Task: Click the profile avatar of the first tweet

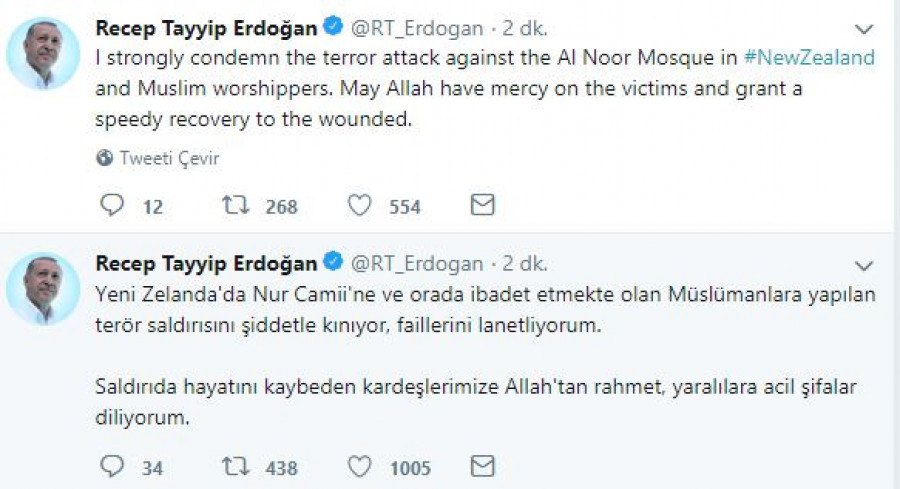Action: pos(43,54)
